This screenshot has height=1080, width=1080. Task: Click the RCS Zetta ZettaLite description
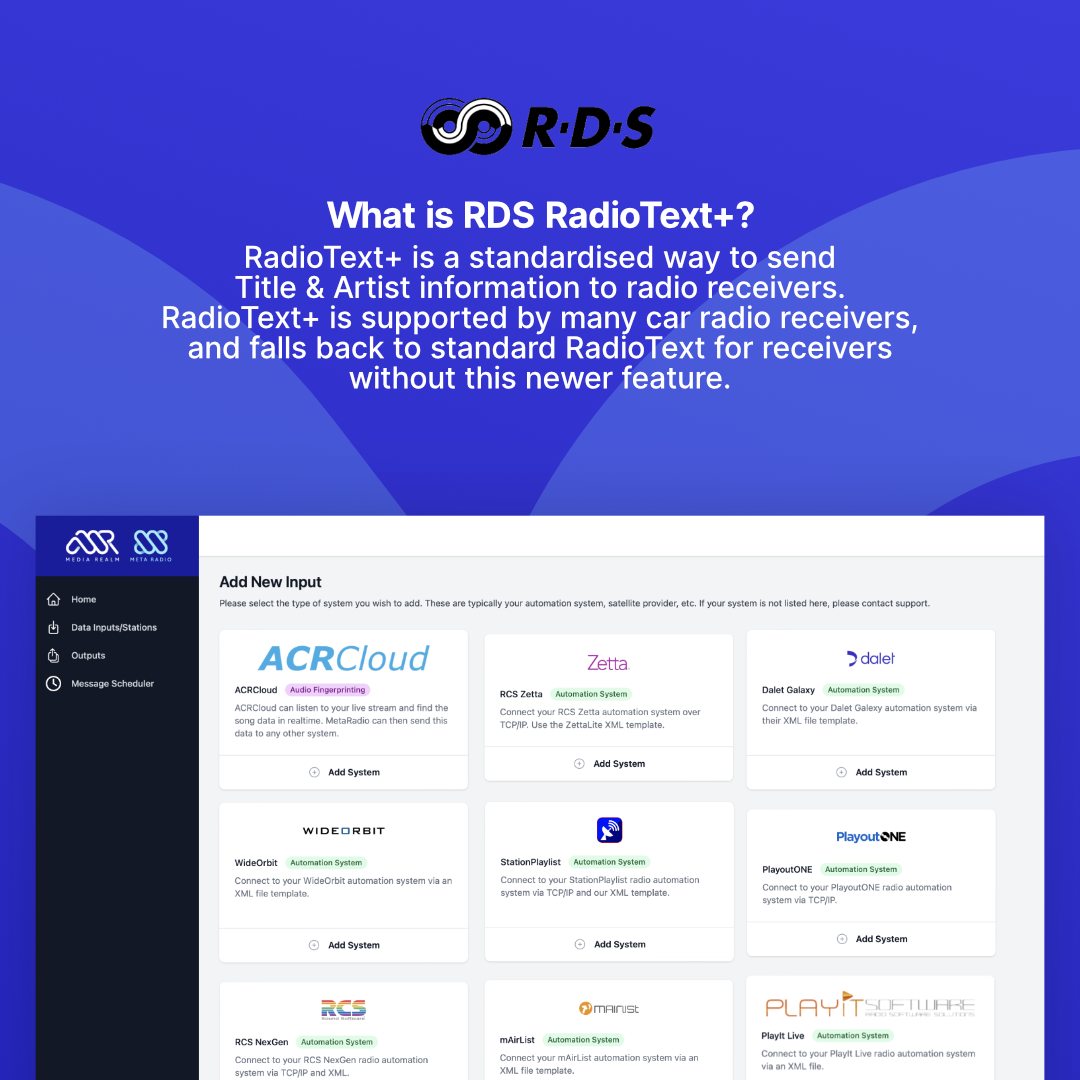pos(600,718)
